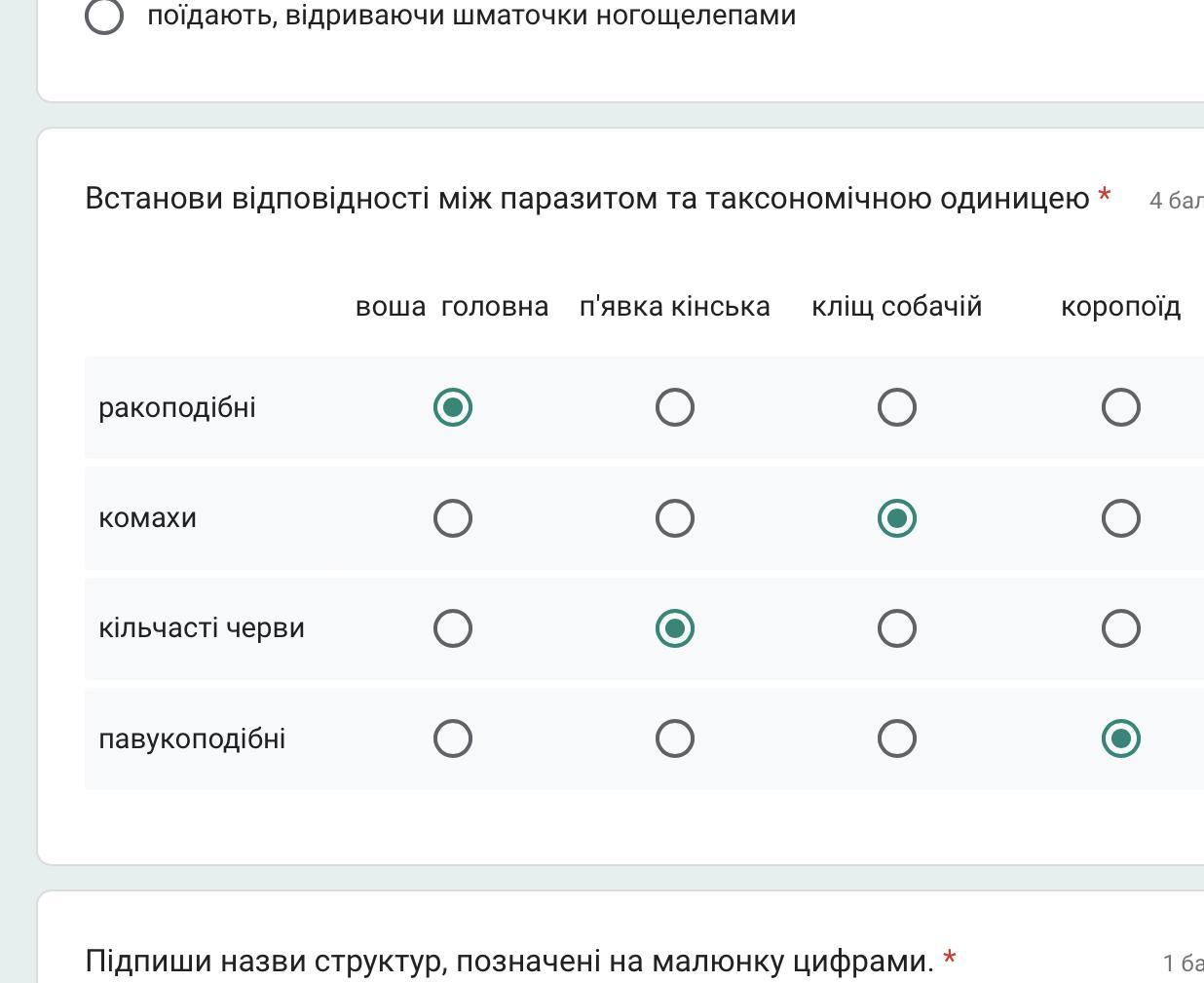Viewport: 1204px width, 983px height.
Task: Click the павукоподібні row label
Action: [x=192, y=738]
